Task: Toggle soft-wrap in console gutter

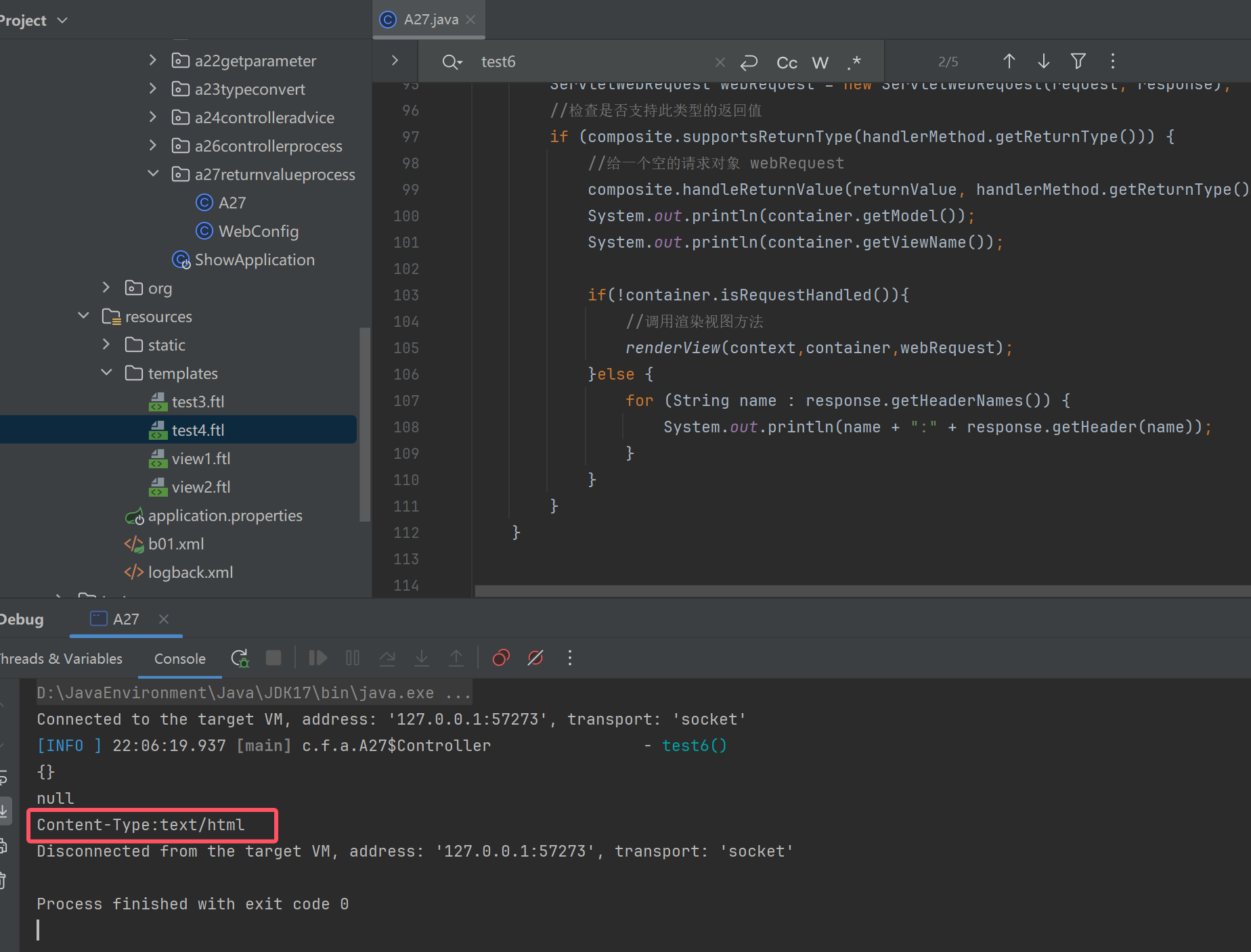Action: pyautogui.click(x=3, y=777)
